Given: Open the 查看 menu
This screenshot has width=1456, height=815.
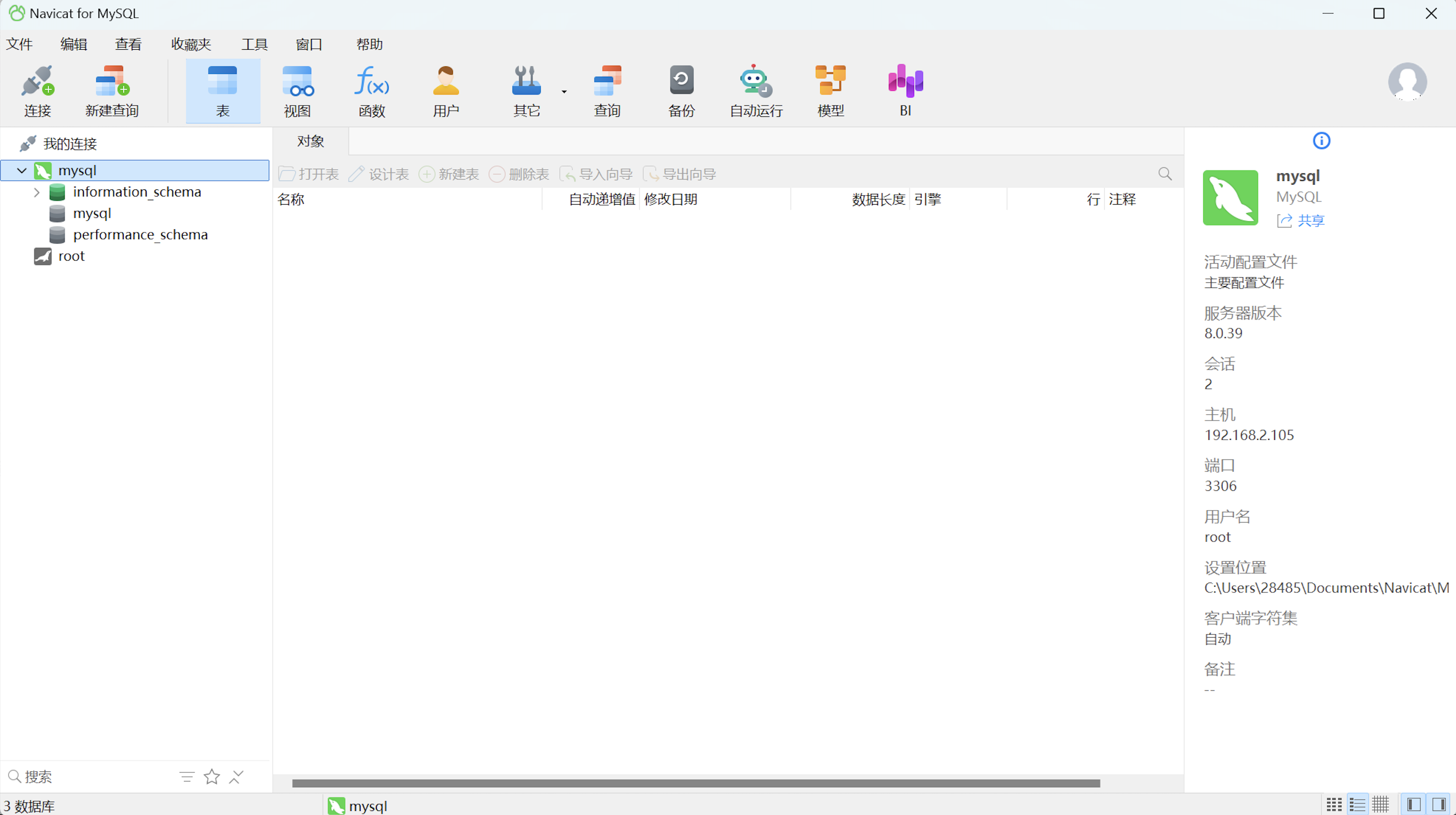Looking at the screenshot, I should pyautogui.click(x=128, y=44).
